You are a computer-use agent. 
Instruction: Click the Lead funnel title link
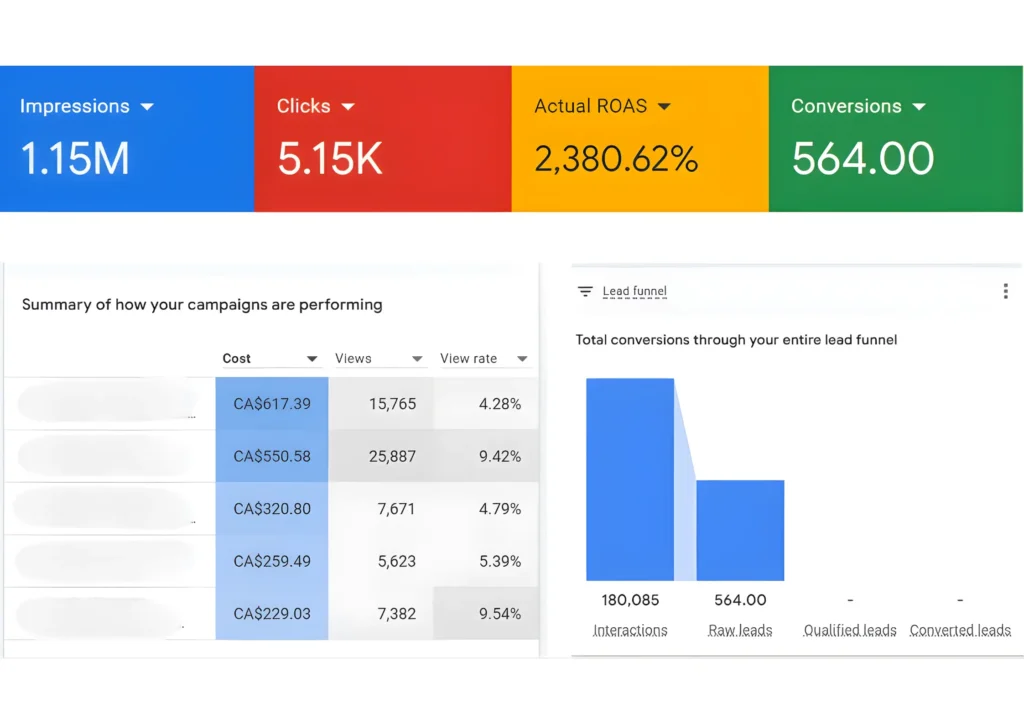(634, 292)
